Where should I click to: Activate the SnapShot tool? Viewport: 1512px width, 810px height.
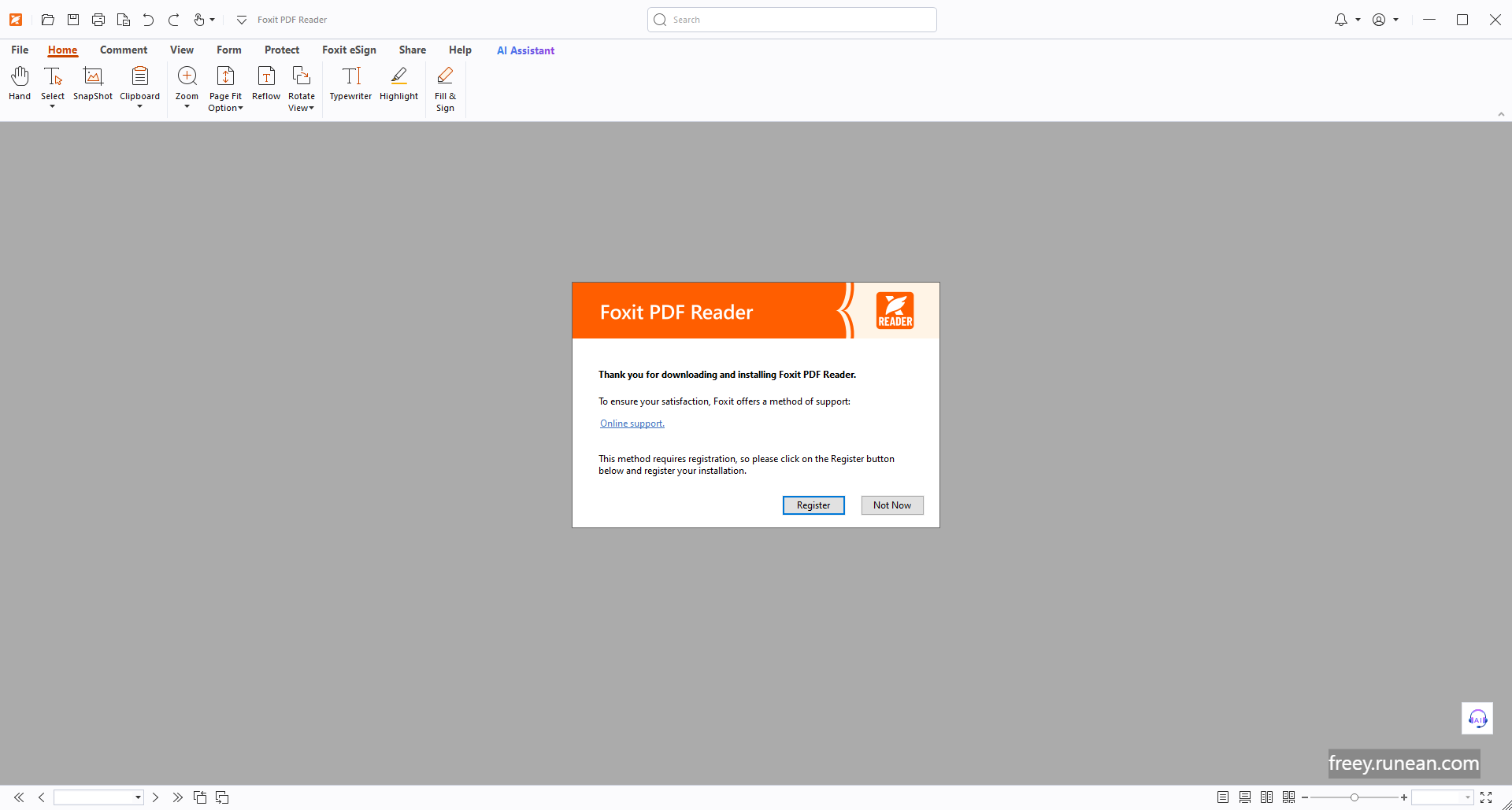93,84
